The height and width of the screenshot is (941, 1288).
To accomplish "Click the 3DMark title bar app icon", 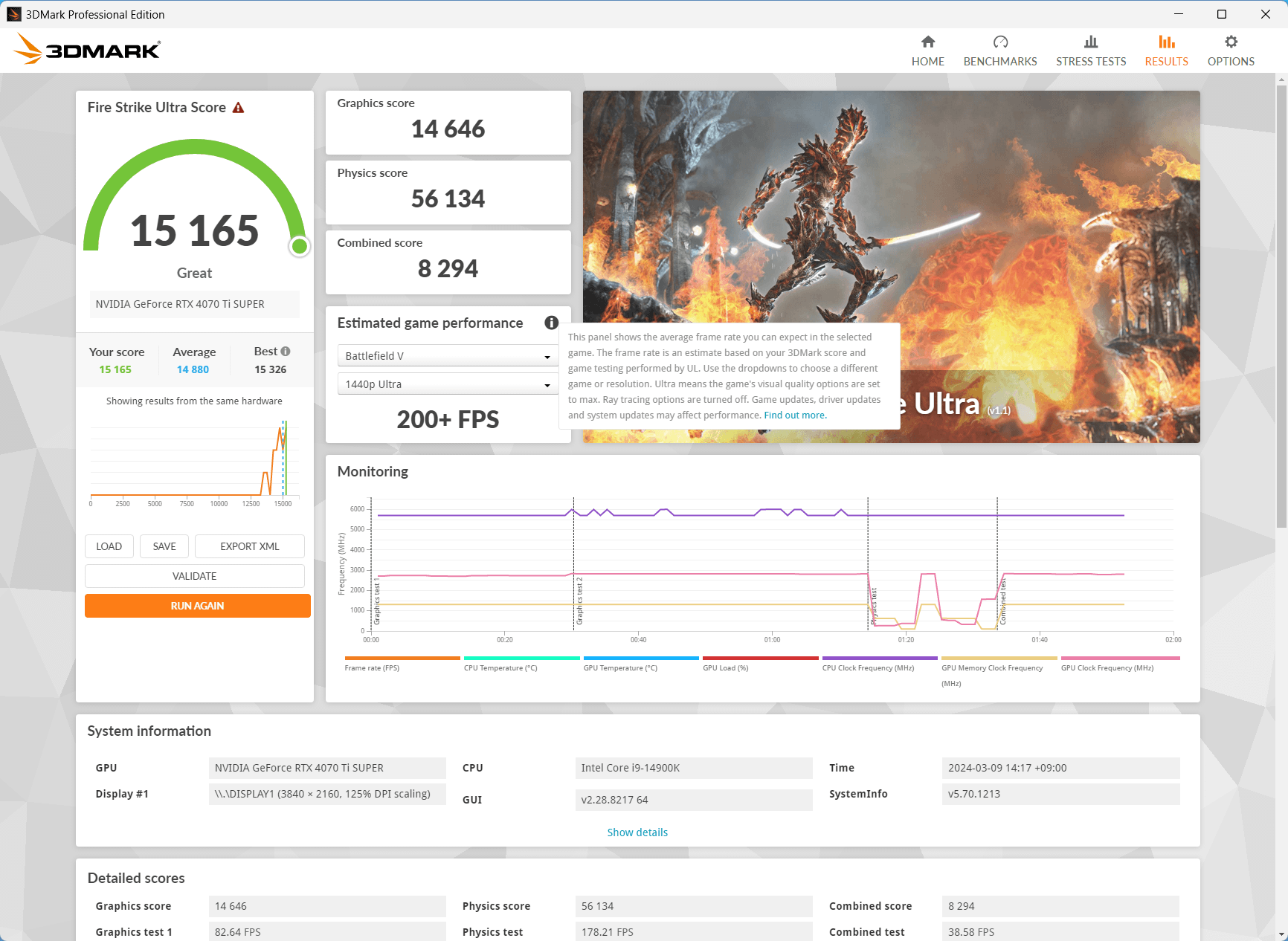I will (13, 14).
